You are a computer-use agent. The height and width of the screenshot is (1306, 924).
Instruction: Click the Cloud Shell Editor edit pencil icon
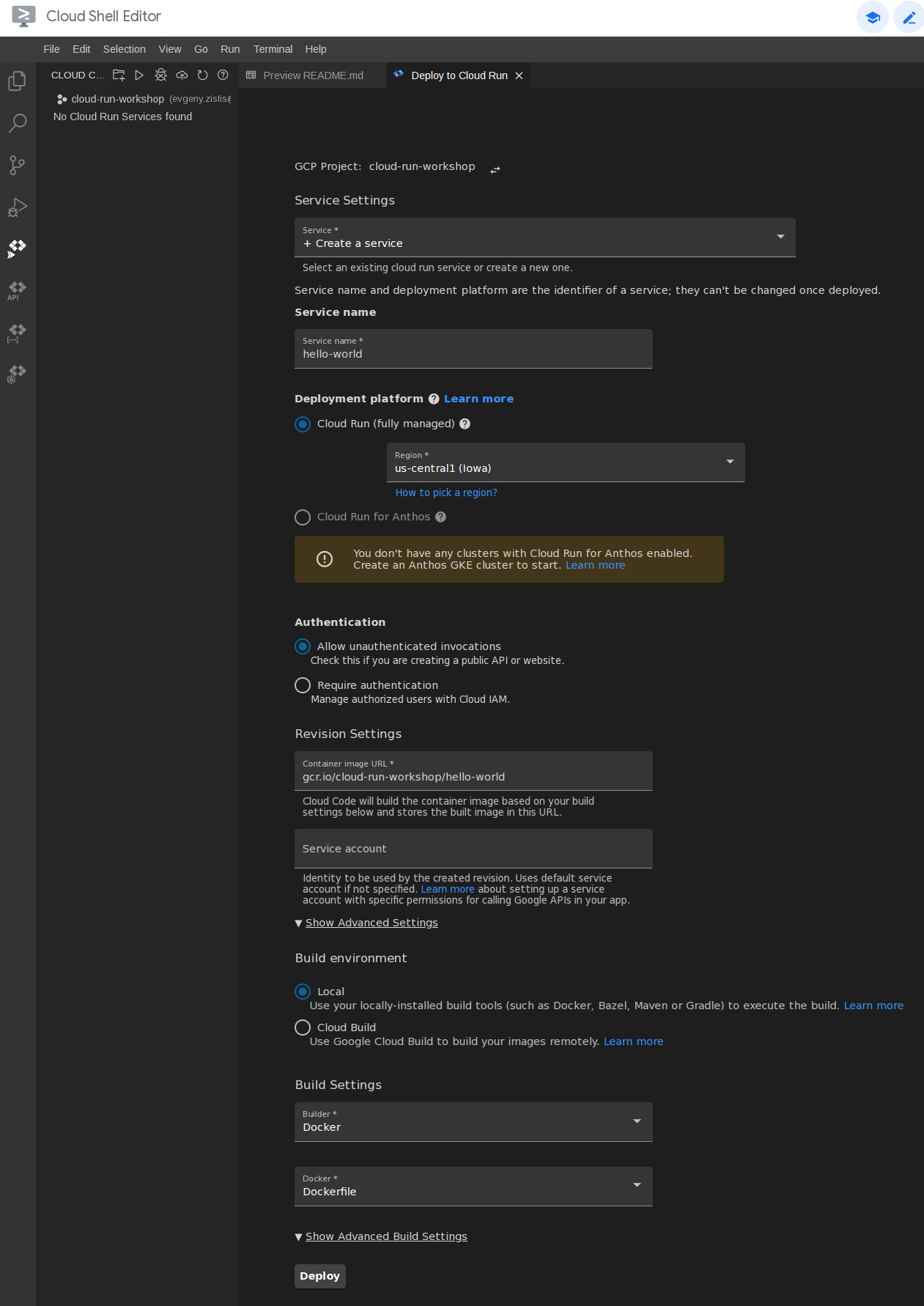[909, 18]
